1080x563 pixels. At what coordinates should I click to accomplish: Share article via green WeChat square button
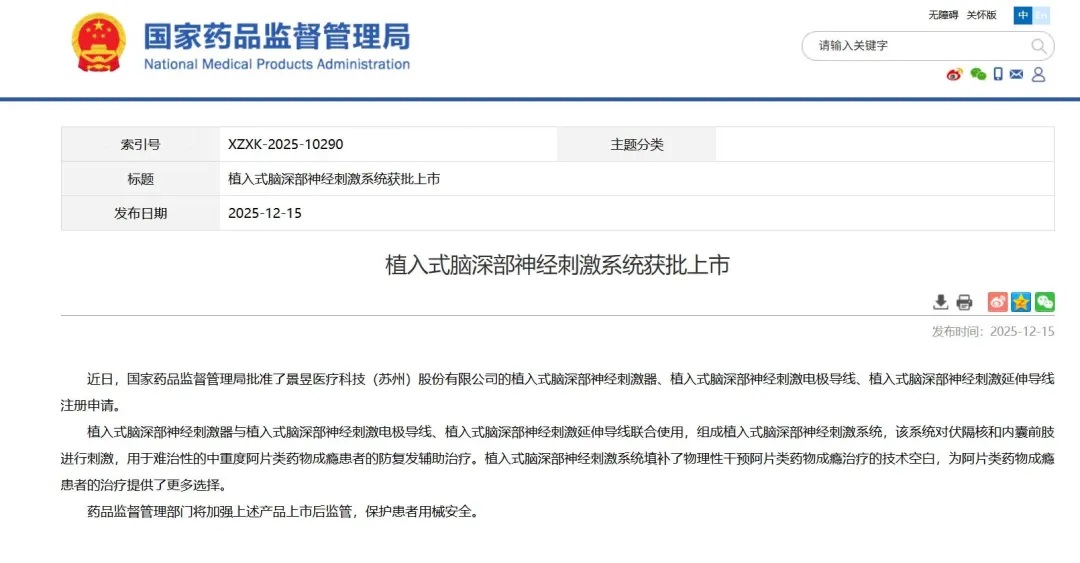pos(1044,302)
